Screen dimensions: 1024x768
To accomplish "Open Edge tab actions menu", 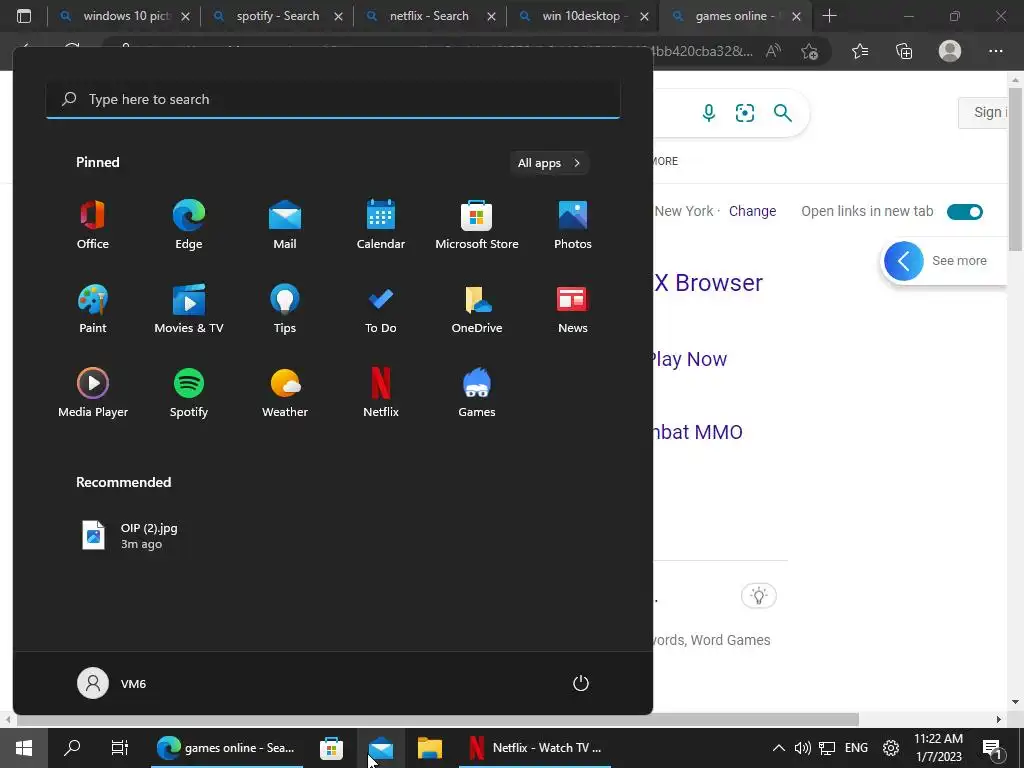I will pyautogui.click(x=24, y=16).
